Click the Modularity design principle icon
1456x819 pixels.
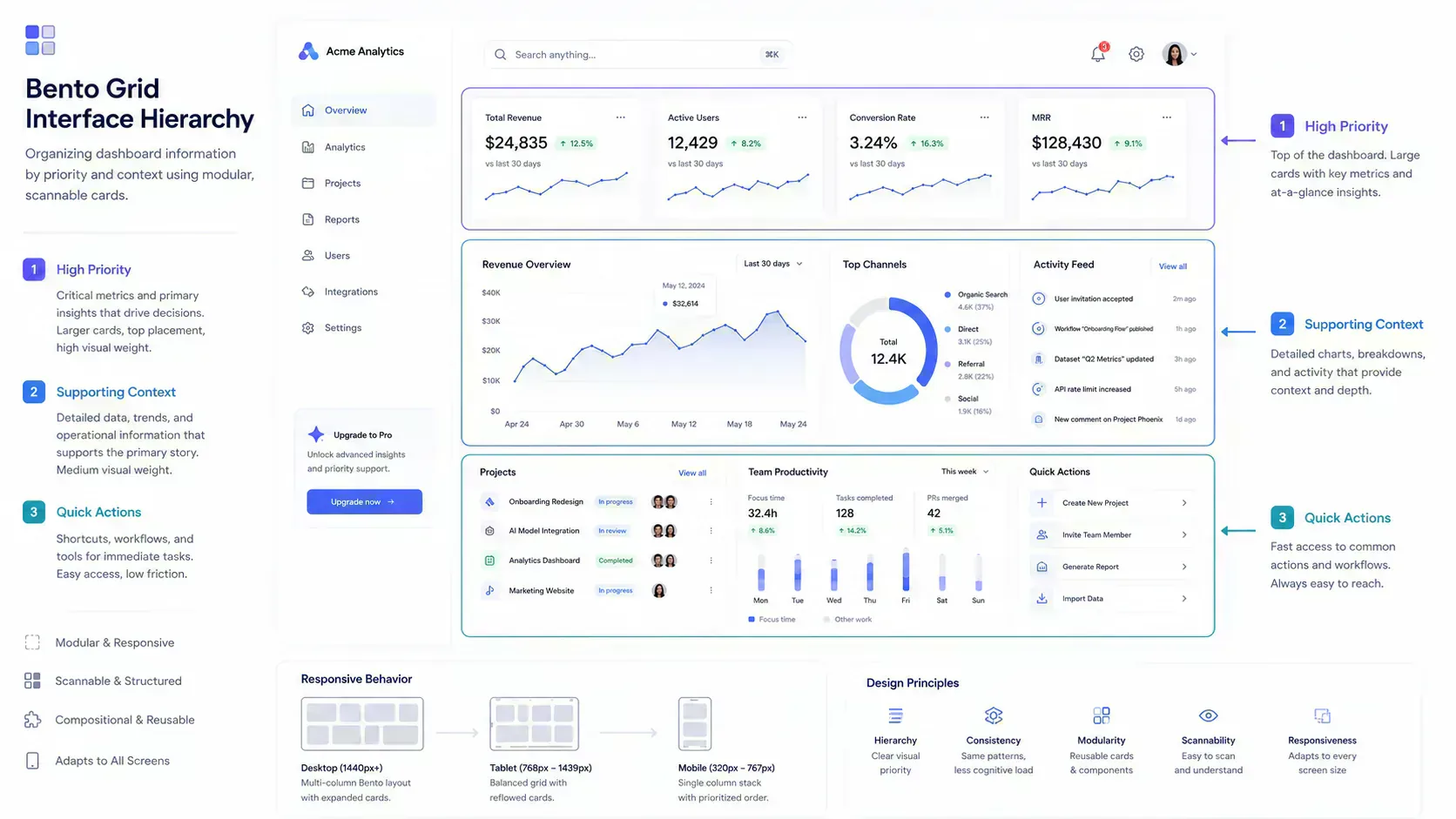[1102, 715]
